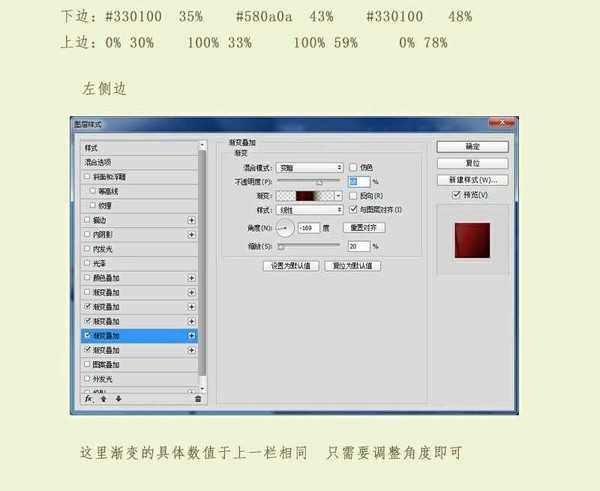The height and width of the screenshot is (491, 600).
Task: Click the 确定 button
Action: [473, 147]
